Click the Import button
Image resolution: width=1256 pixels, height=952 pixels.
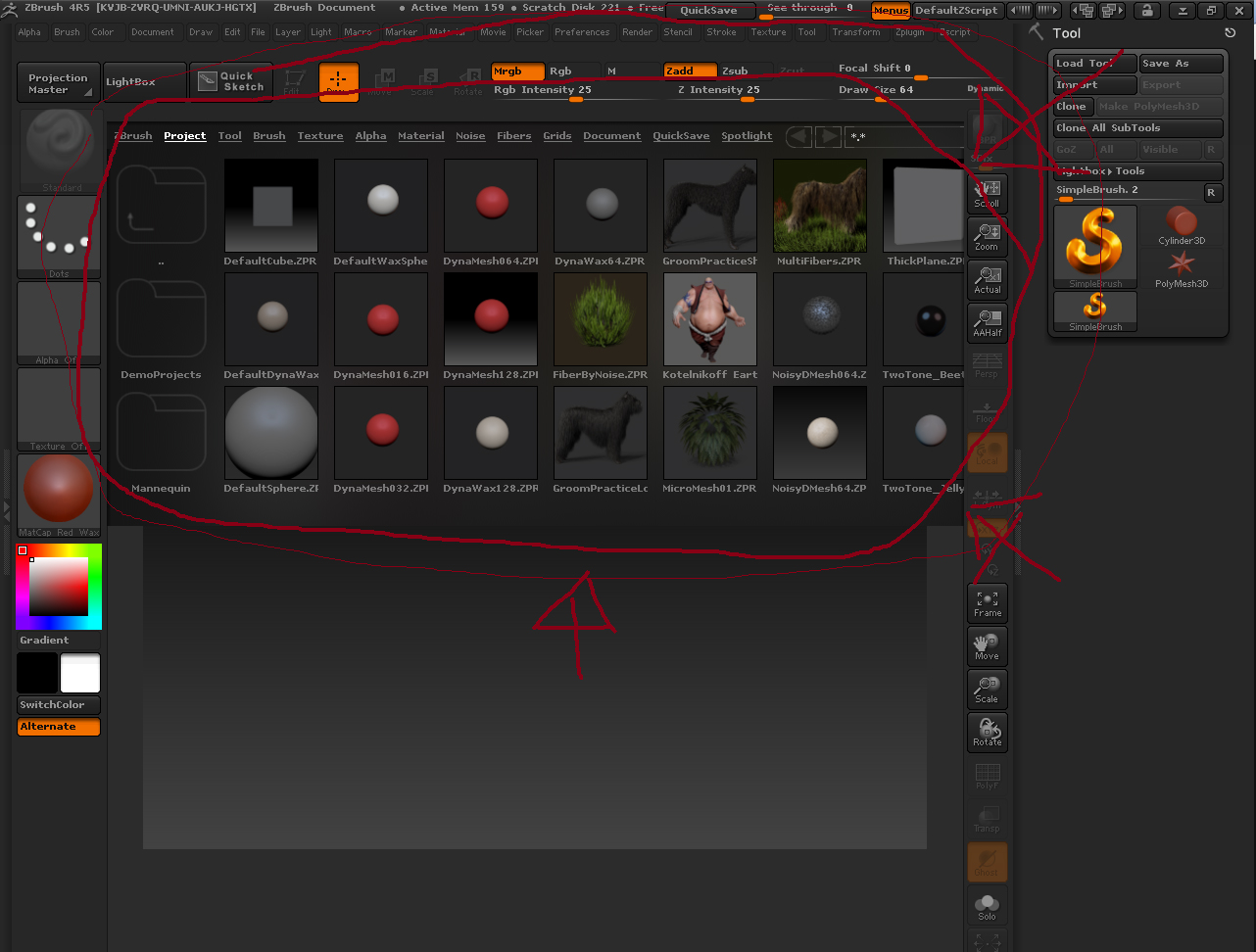coord(1095,85)
